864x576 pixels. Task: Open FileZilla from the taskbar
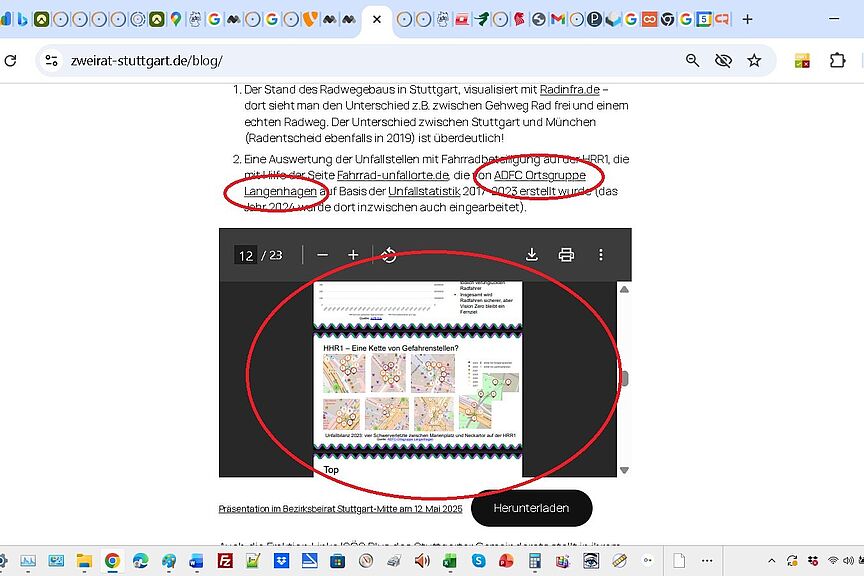pyautogui.click(x=226, y=561)
